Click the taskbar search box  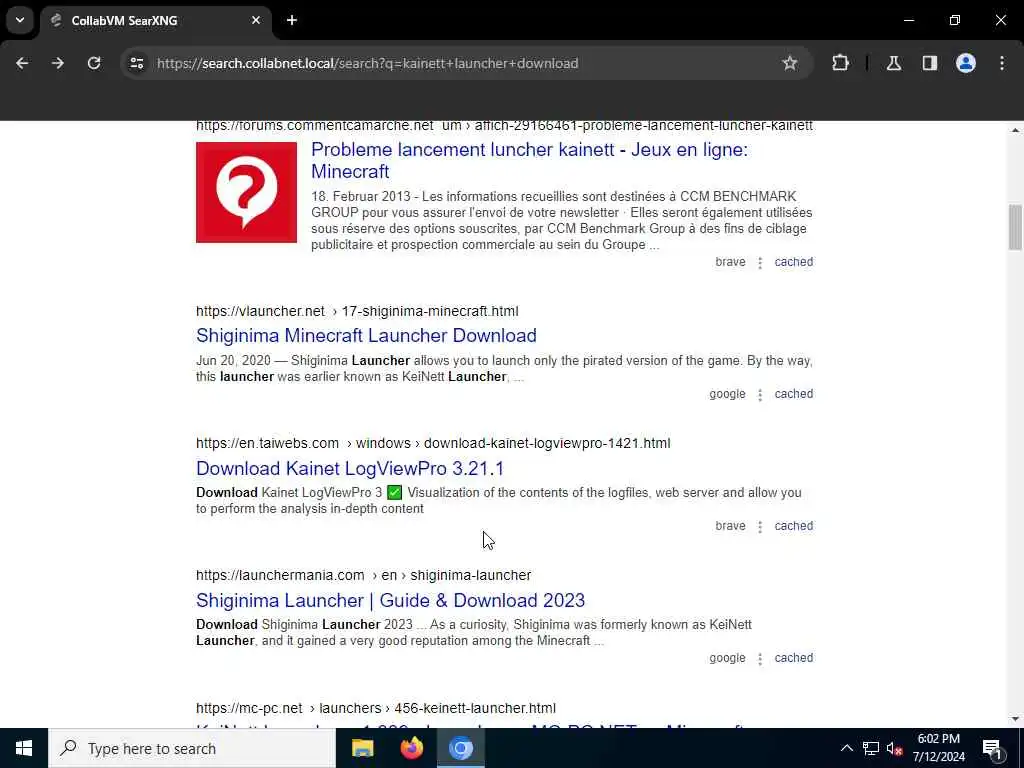192,748
